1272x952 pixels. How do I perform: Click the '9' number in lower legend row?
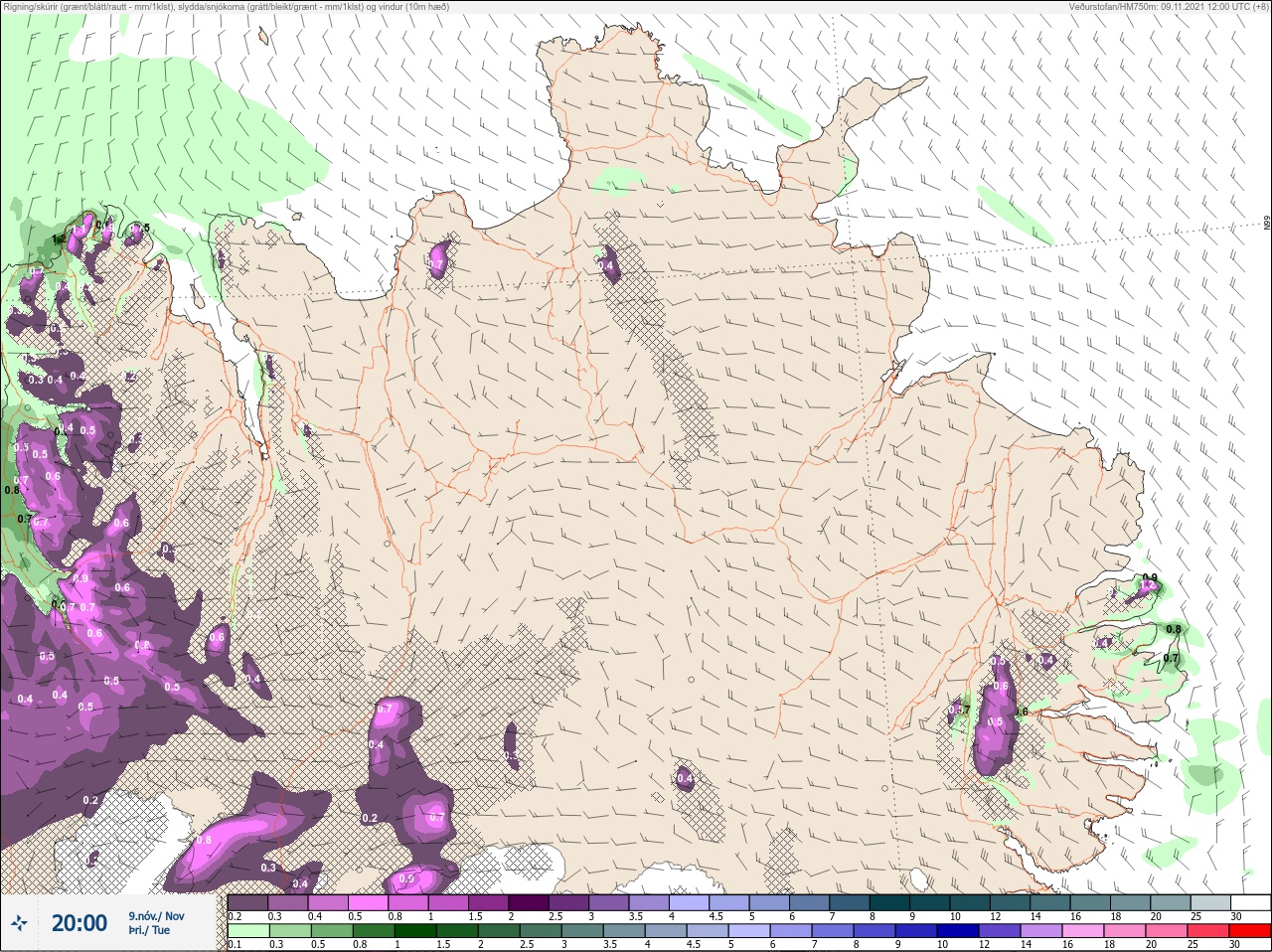click(x=897, y=944)
